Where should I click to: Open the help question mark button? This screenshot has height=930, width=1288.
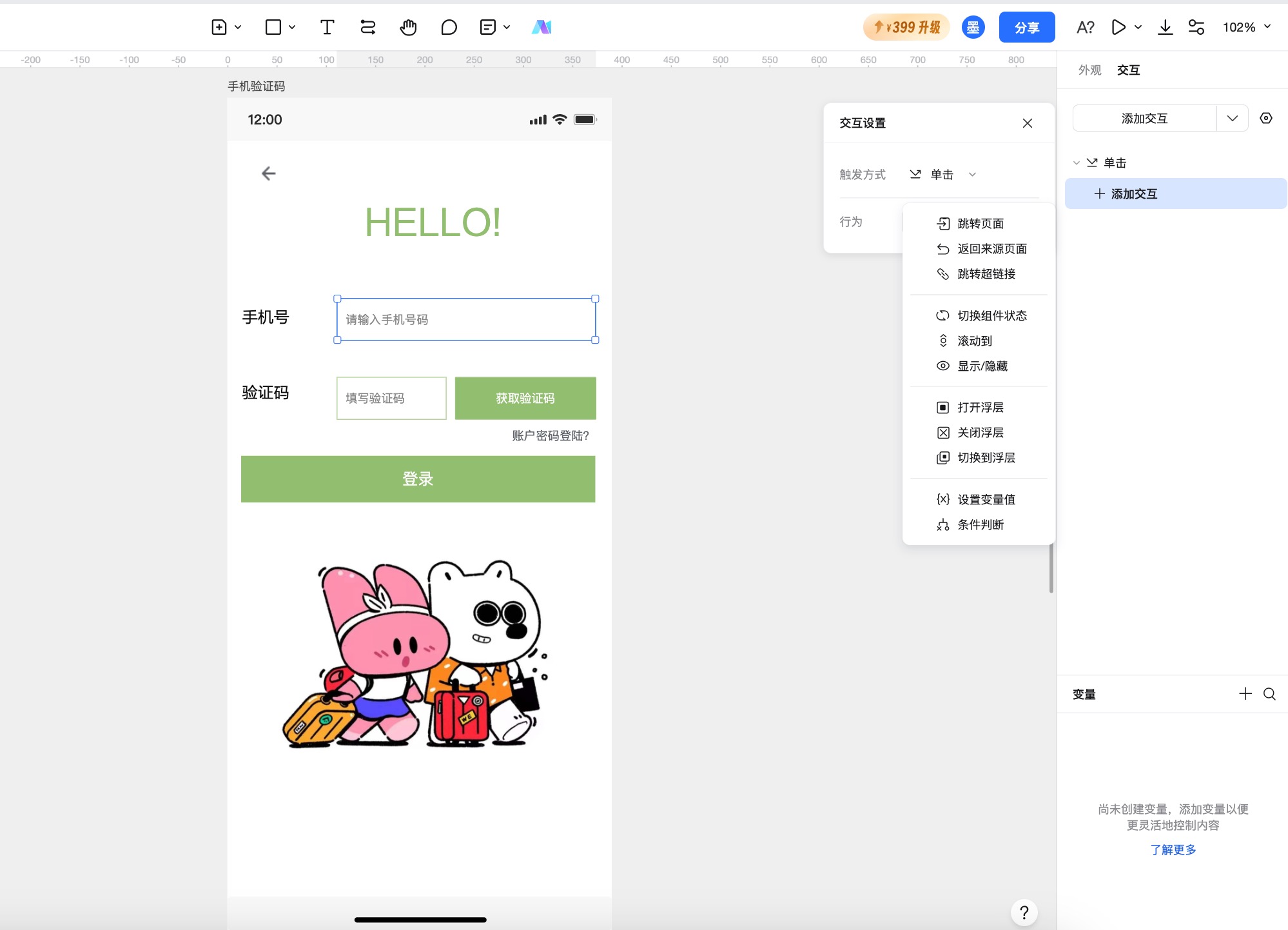click(x=1024, y=912)
